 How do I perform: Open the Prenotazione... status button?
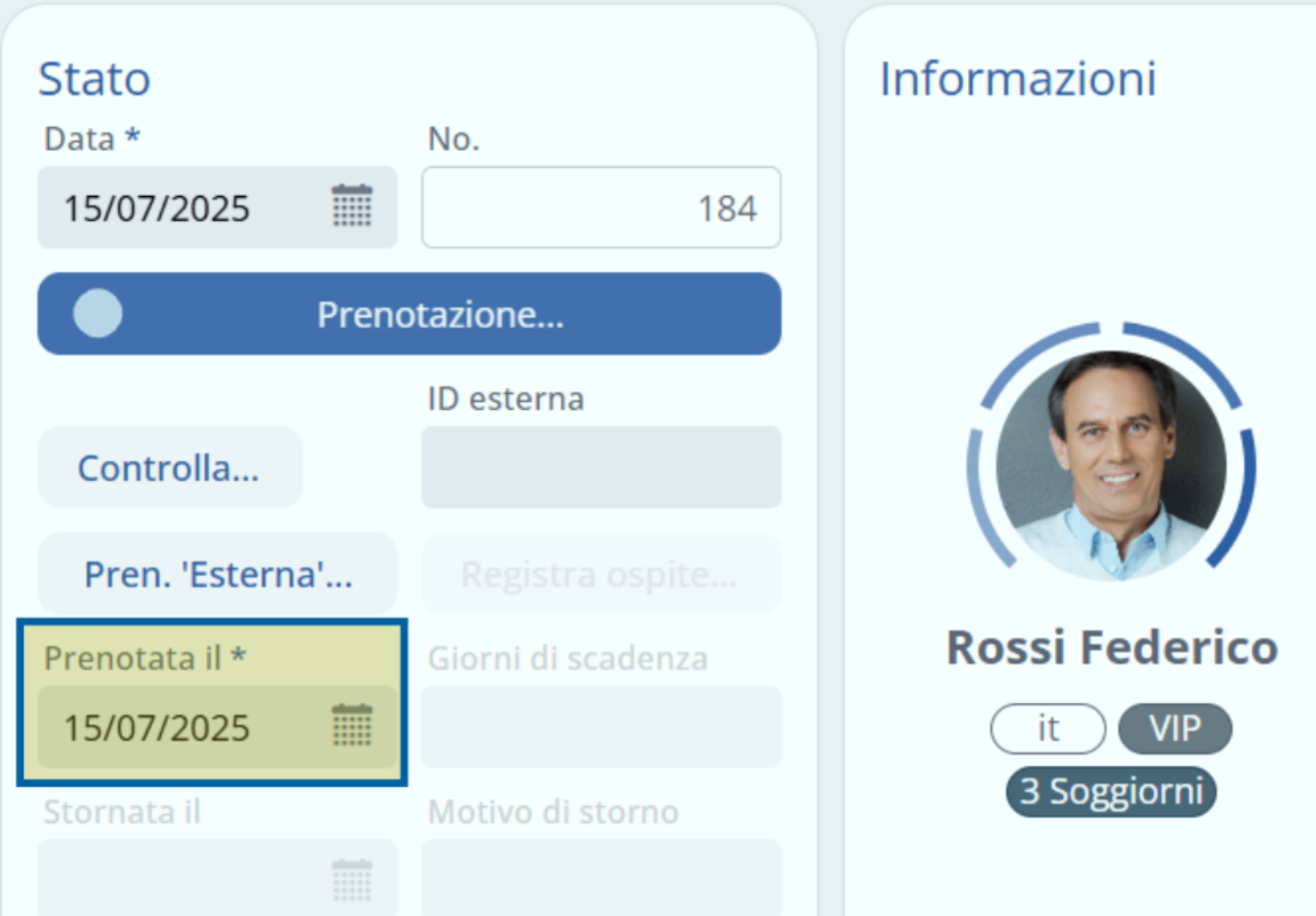point(440,314)
